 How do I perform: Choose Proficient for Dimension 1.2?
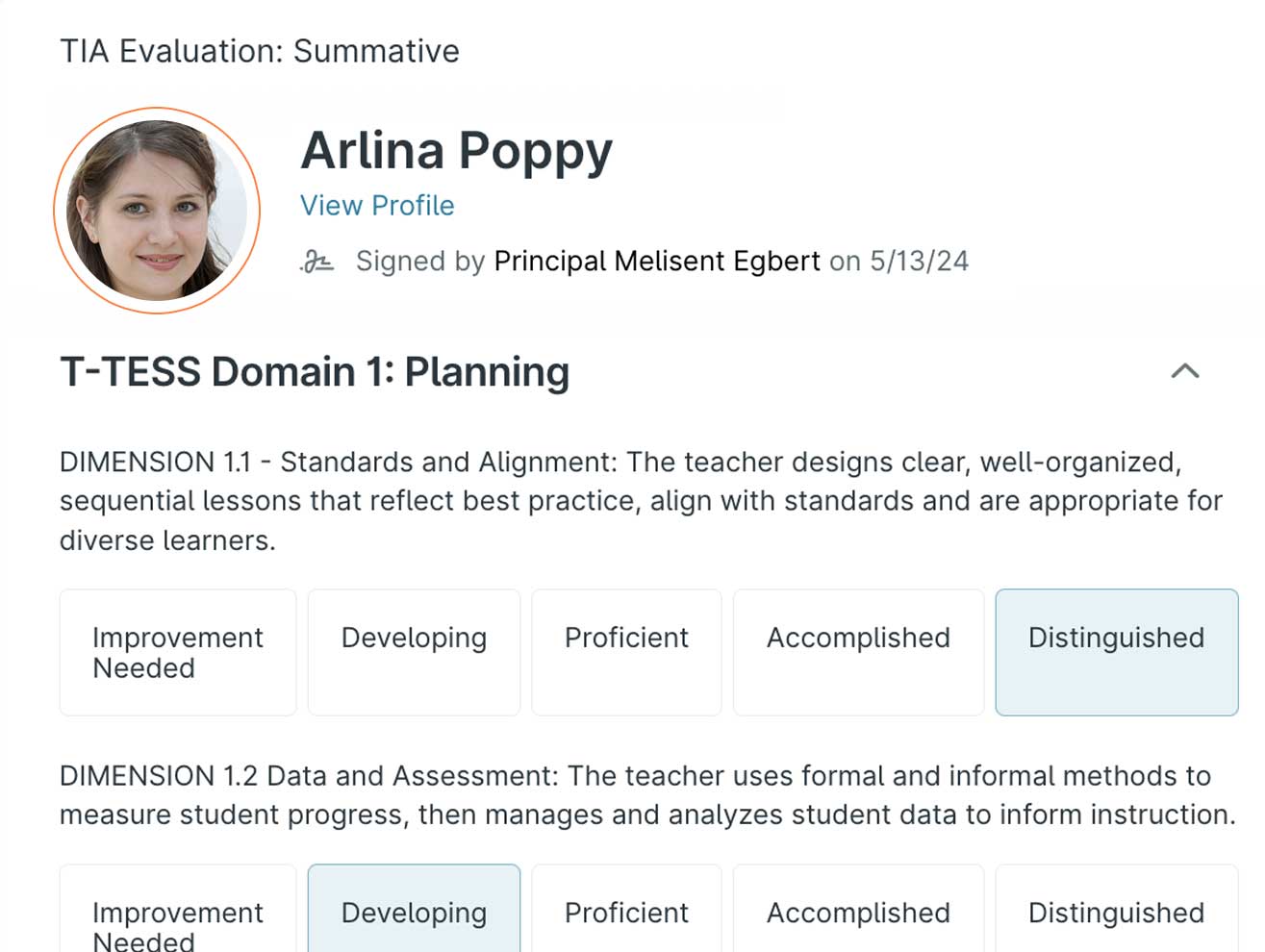(x=626, y=912)
